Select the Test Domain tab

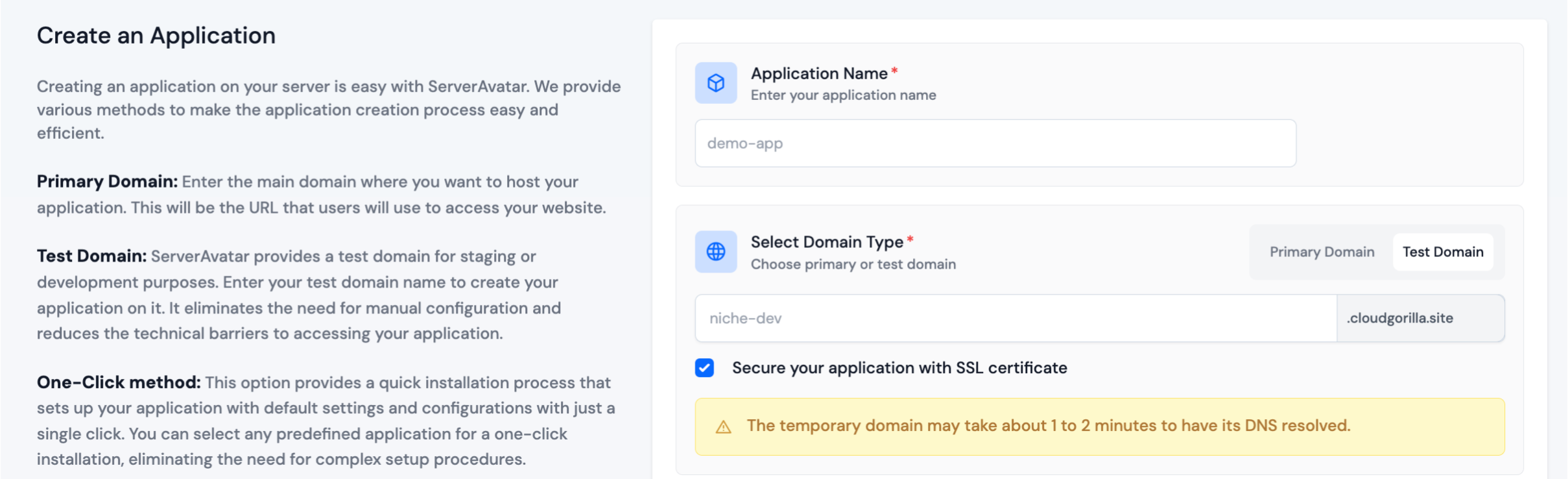tap(1443, 252)
